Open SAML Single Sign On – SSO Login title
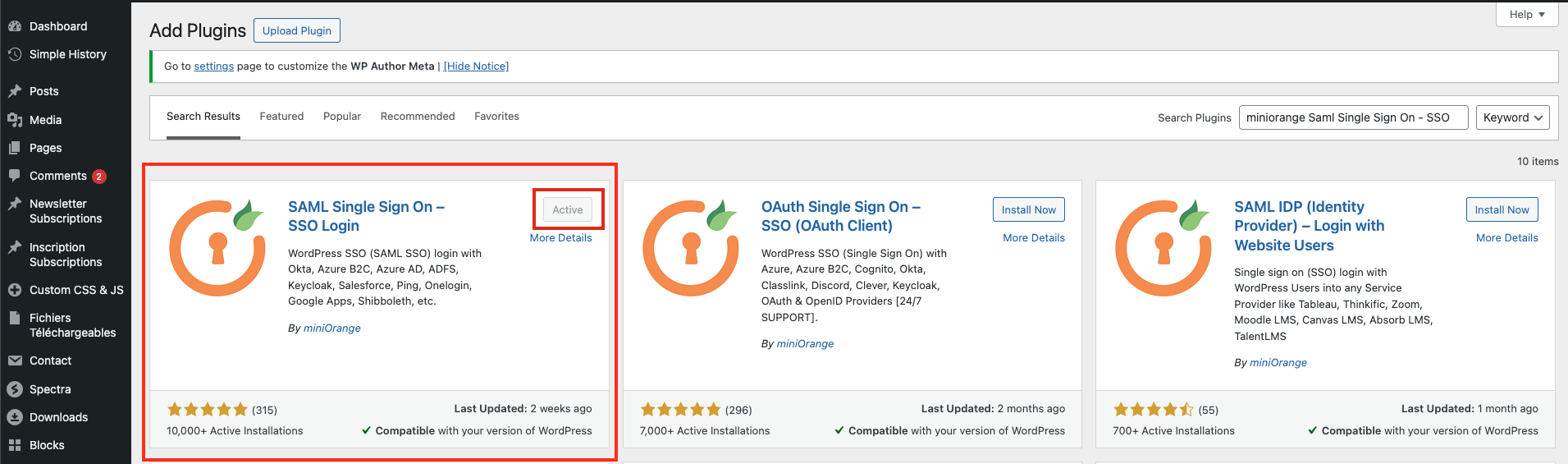The height and width of the screenshot is (464, 1568). (366, 216)
